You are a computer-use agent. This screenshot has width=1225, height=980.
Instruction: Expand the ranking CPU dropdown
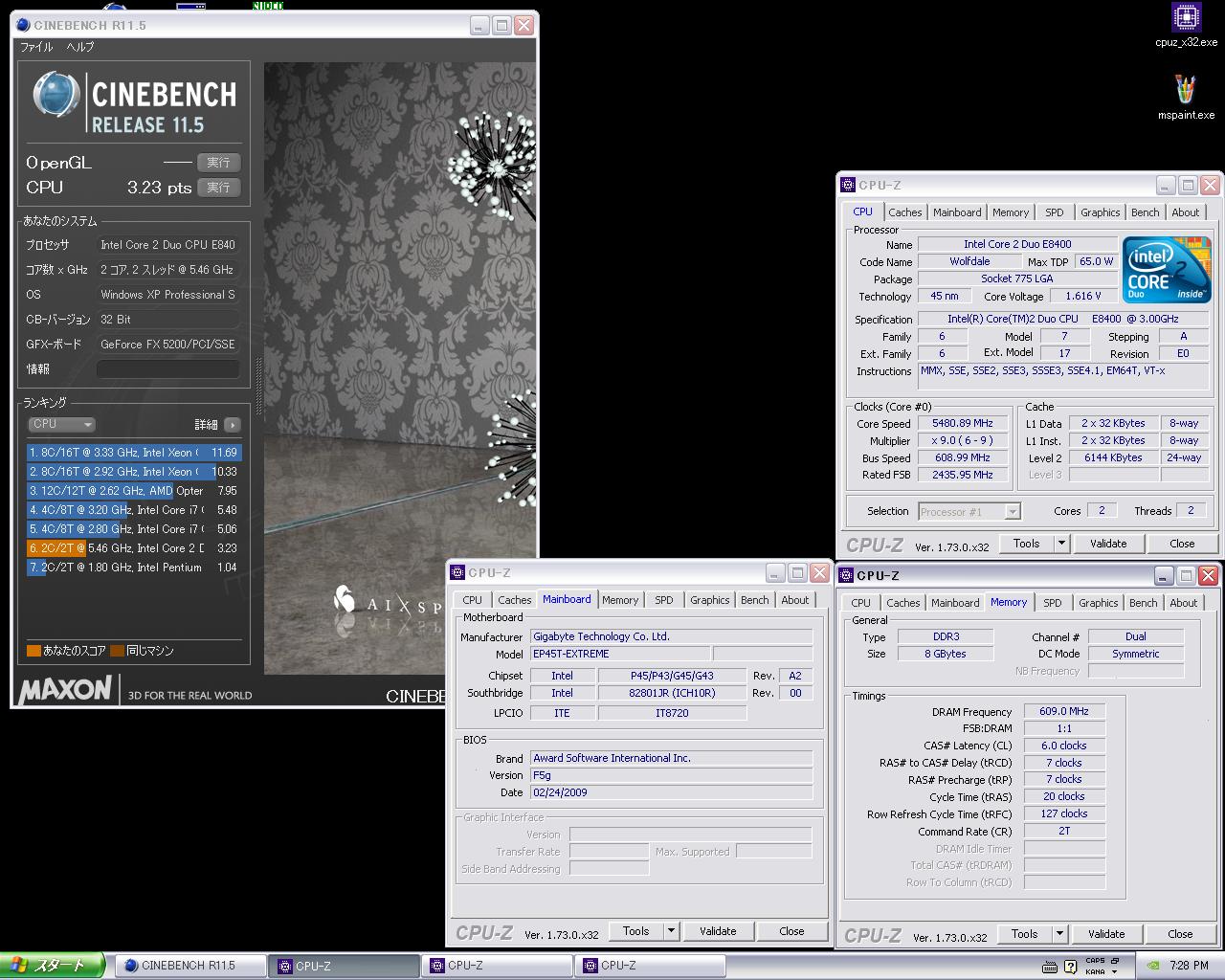(x=61, y=424)
